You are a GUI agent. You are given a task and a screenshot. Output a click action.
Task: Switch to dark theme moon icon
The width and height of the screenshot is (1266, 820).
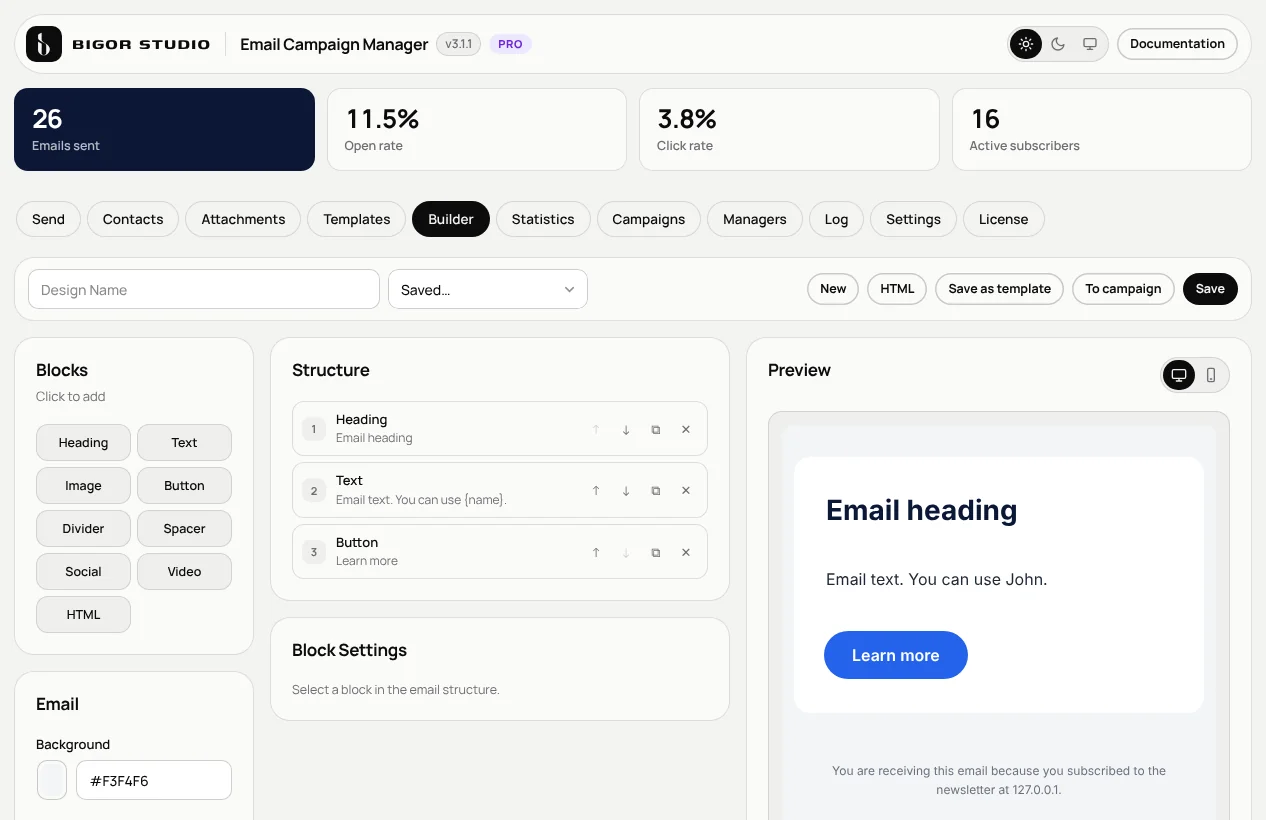tap(1058, 44)
